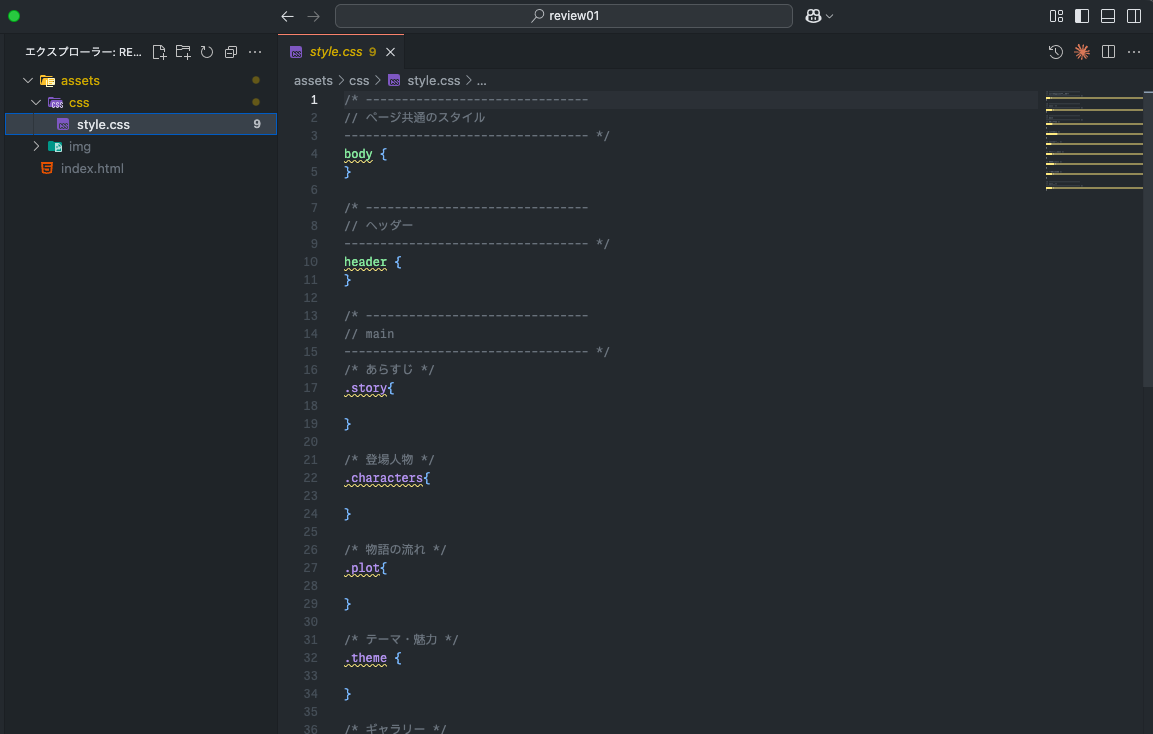
Task: Open index.html from the file tree
Action: coord(92,168)
